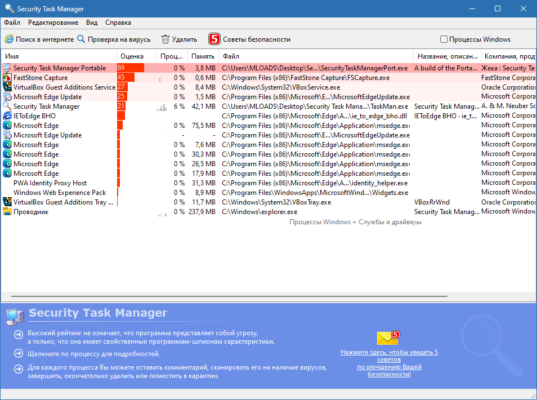Viewport: 537px width, 400px height.
Task: Click the Поиск в интернете button
Action: pos(39,39)
